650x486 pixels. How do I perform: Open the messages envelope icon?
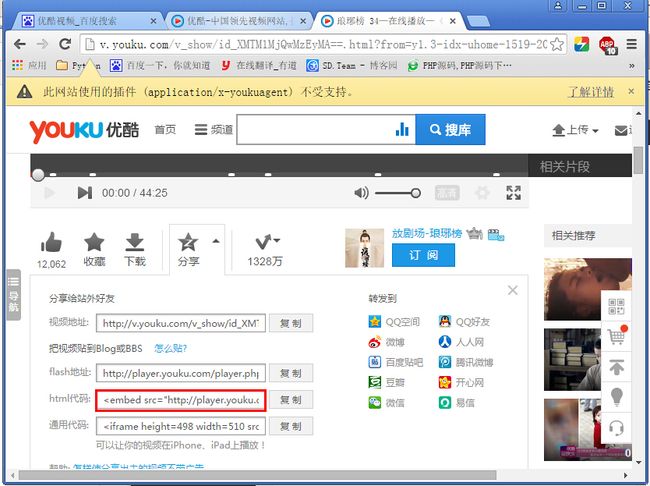(621, 131)
